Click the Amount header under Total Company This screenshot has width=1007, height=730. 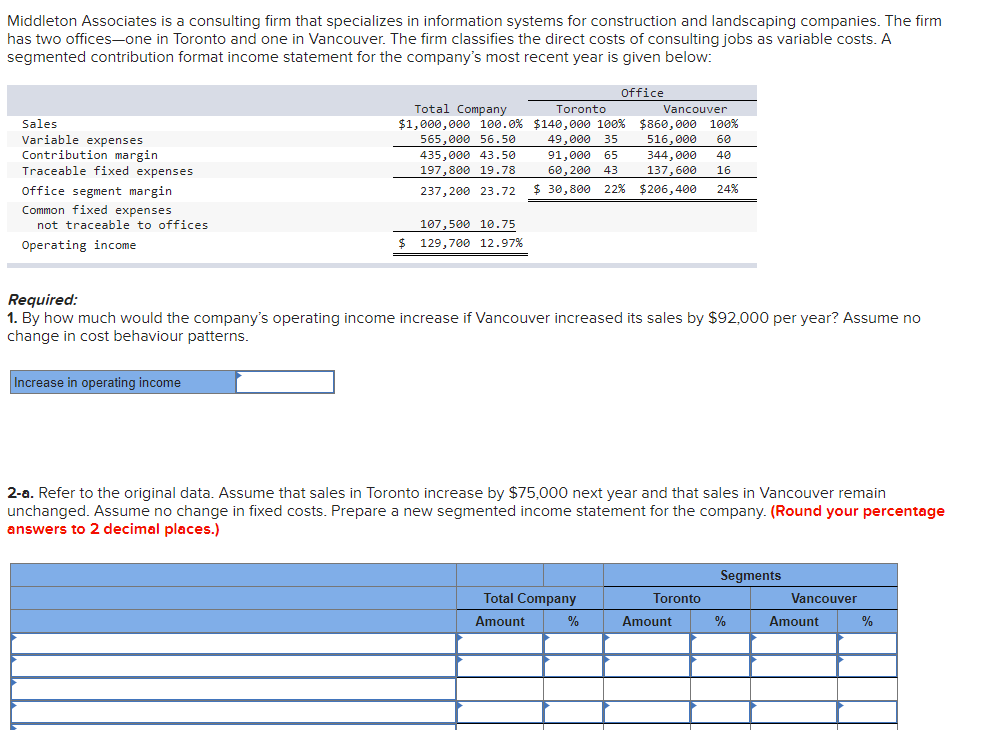point(500,621)
